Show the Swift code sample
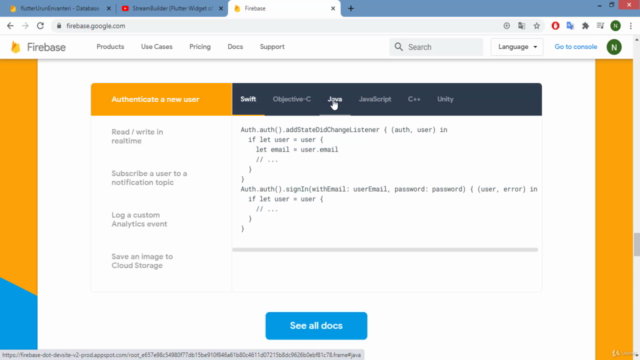 (248, 99)
